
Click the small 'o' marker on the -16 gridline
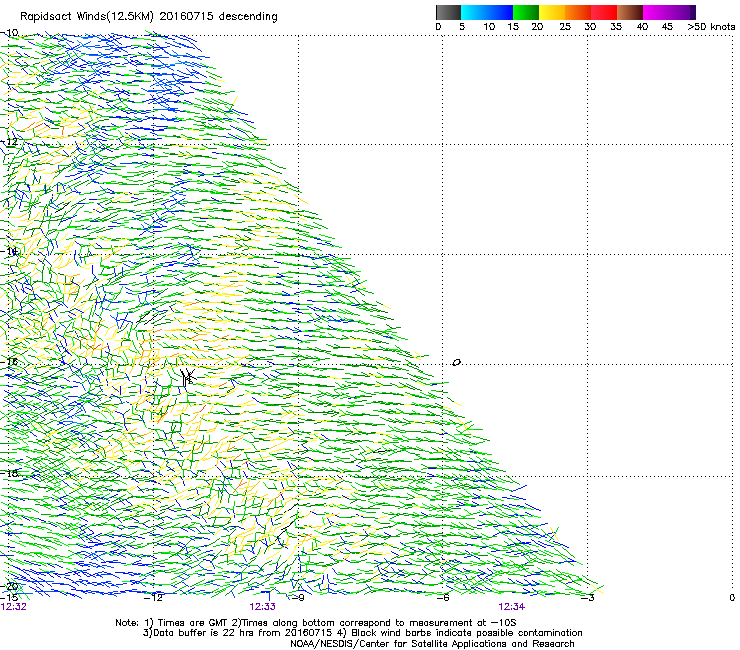456,363
